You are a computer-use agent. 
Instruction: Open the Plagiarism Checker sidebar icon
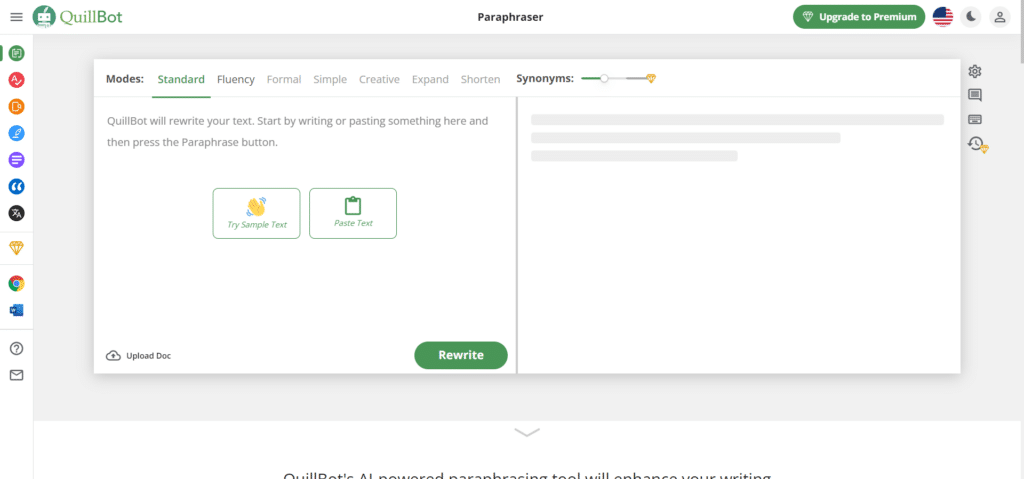16,107
